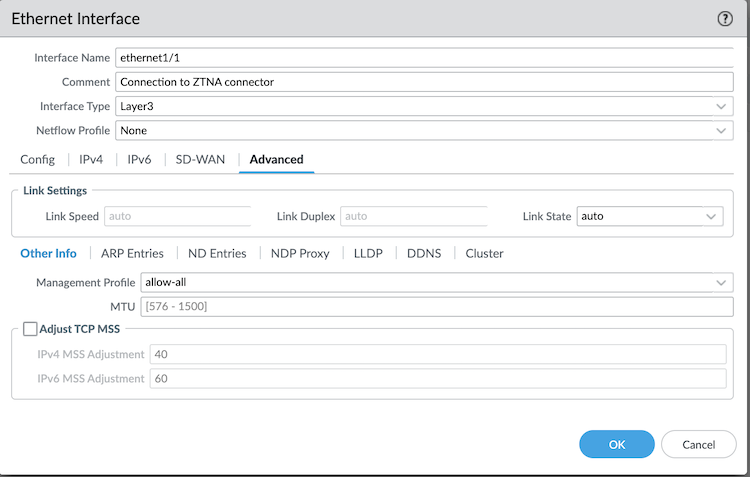This screenshot has width=750, height=477.
Task: View the Cluster sub-tab
Action: [x=484, y=254]
